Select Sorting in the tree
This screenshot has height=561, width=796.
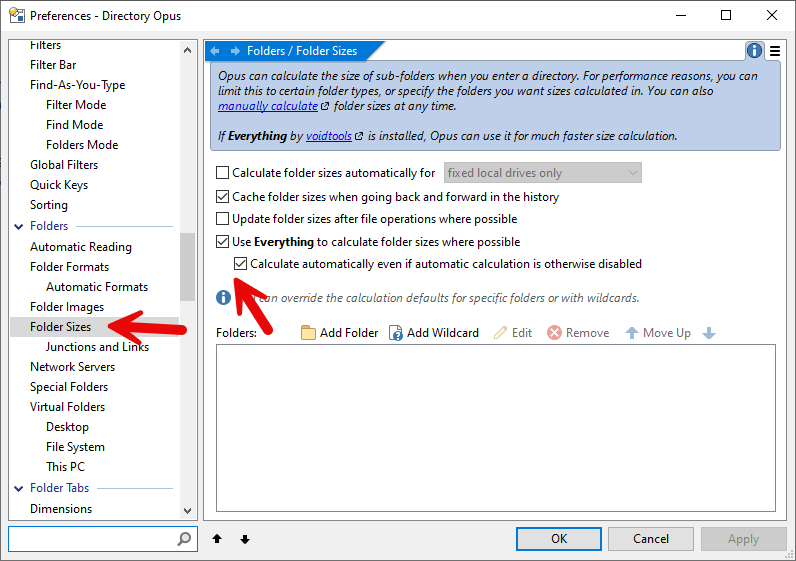[x=49, y=205]
